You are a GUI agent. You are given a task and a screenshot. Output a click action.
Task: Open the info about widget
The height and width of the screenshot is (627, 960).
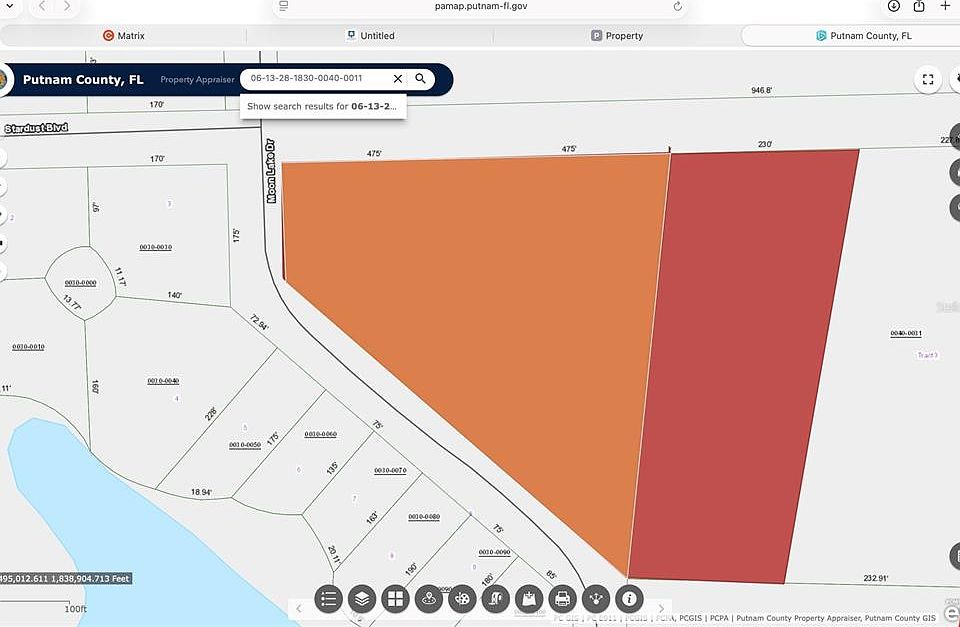coord(629,599)
